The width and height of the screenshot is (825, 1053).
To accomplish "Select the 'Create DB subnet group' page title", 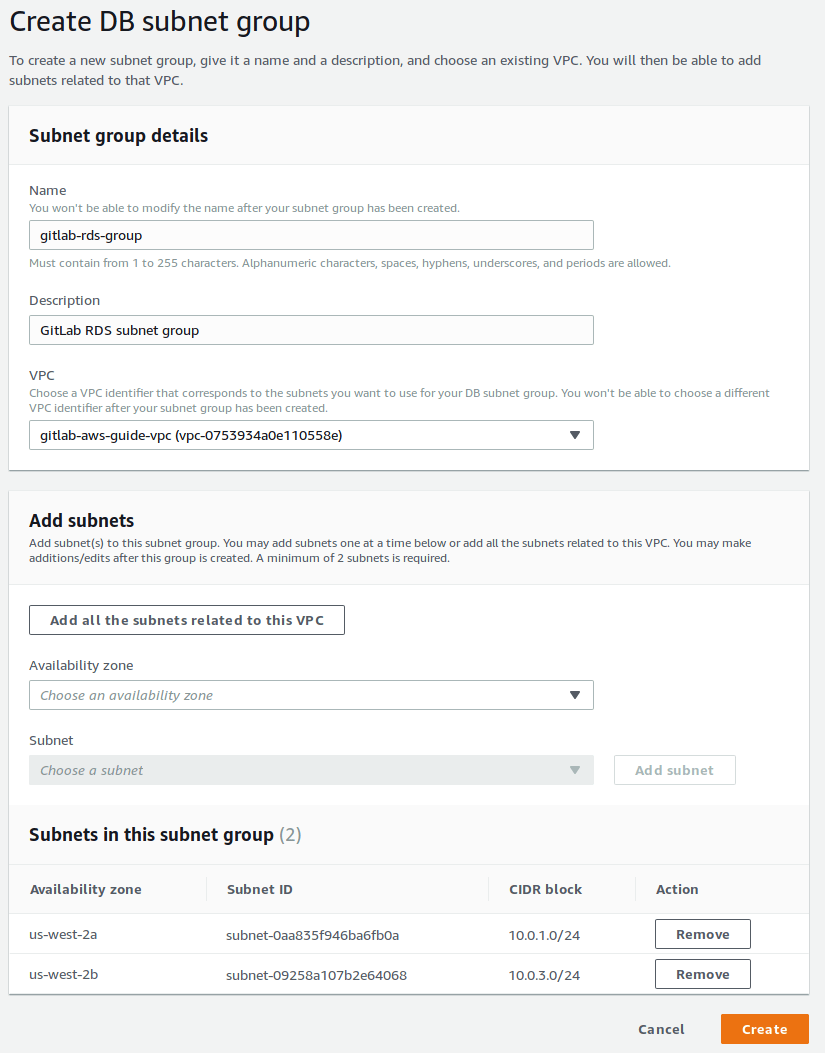I will [158, 21].
